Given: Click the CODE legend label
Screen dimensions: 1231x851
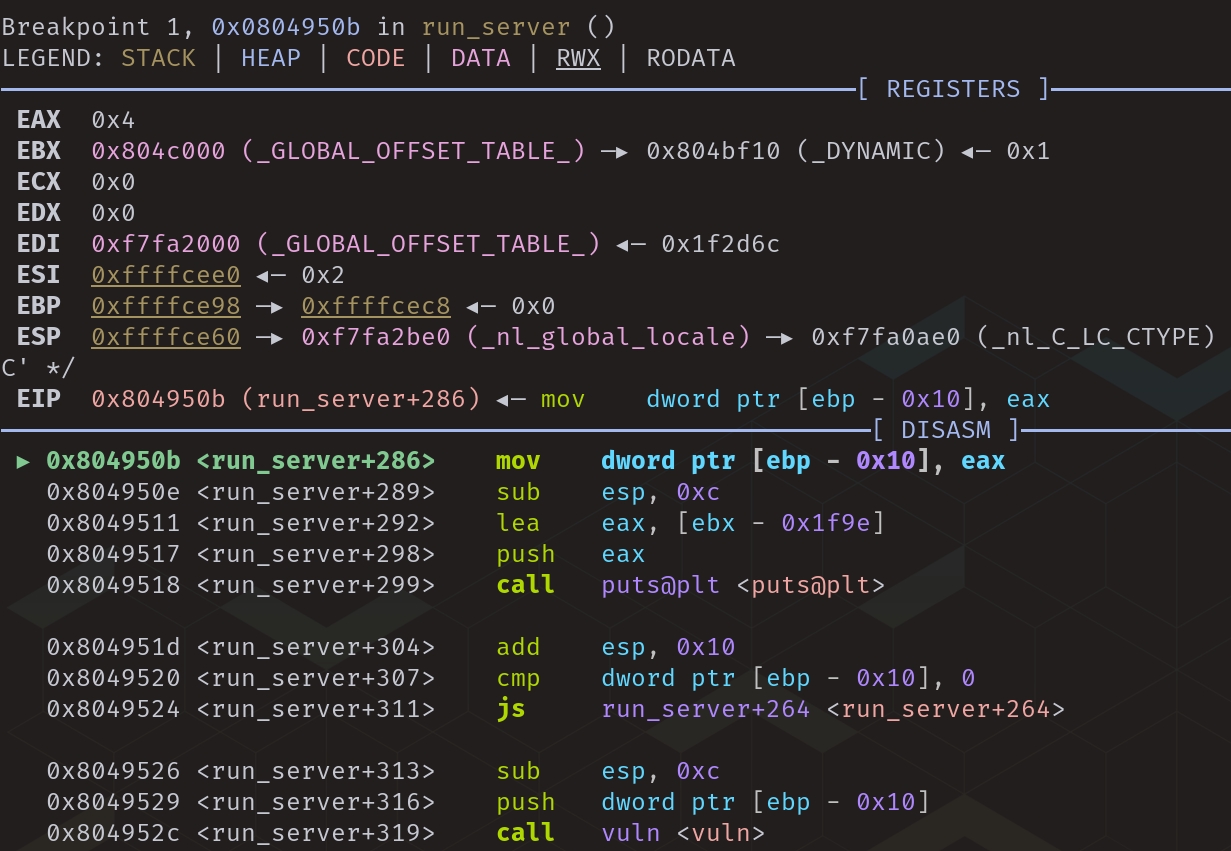Looking at the screenshot, I should click(375, 58).
